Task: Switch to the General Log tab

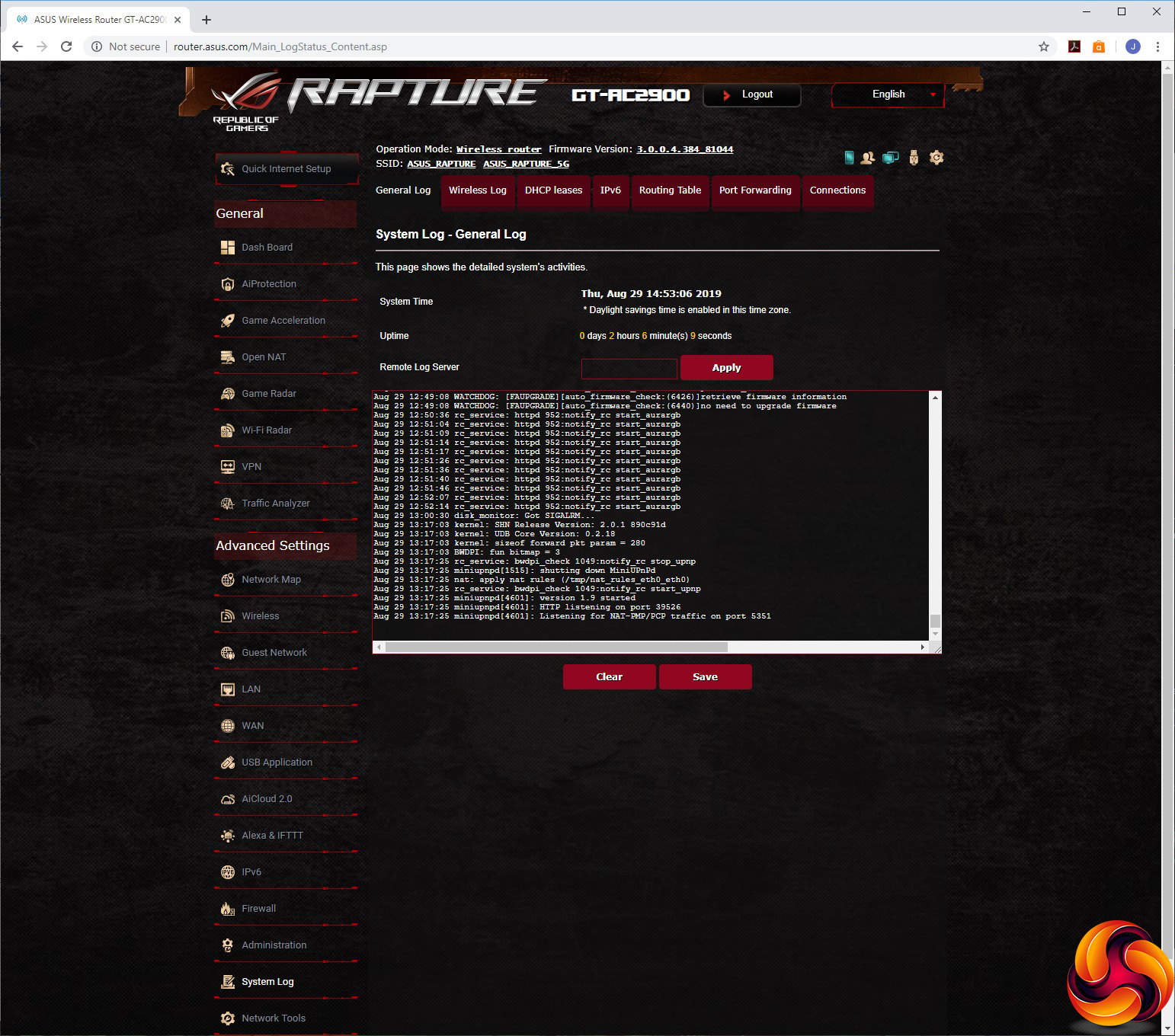Action: 403,190
